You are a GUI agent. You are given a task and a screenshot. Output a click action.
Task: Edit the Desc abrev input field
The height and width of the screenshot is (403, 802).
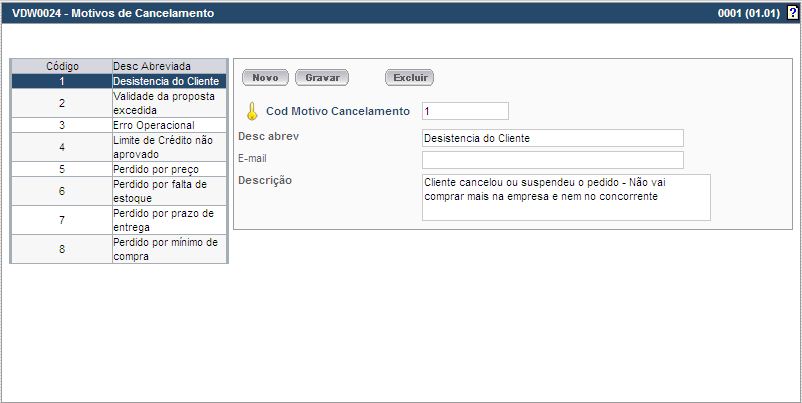click(x=552, y=138)
